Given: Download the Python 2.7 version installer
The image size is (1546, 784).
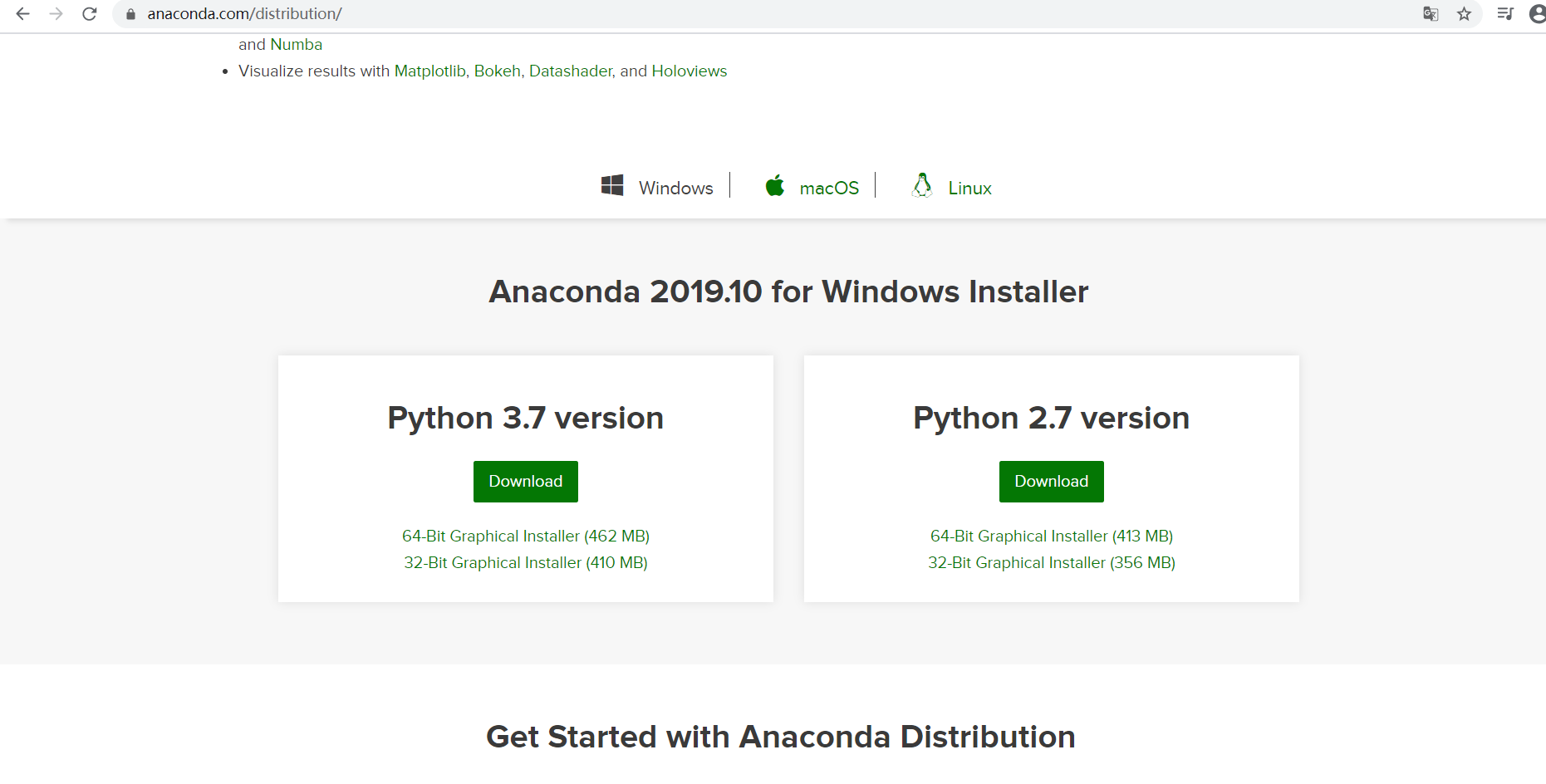Looking at the screenshot, I should tap(1052, 482).
